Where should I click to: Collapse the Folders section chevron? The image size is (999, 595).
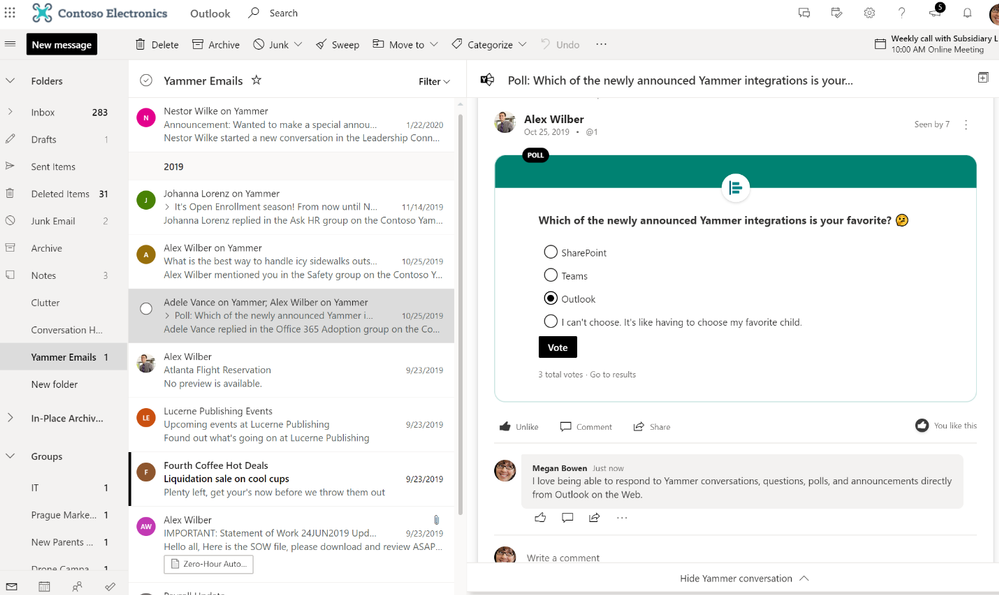[10, 81]
